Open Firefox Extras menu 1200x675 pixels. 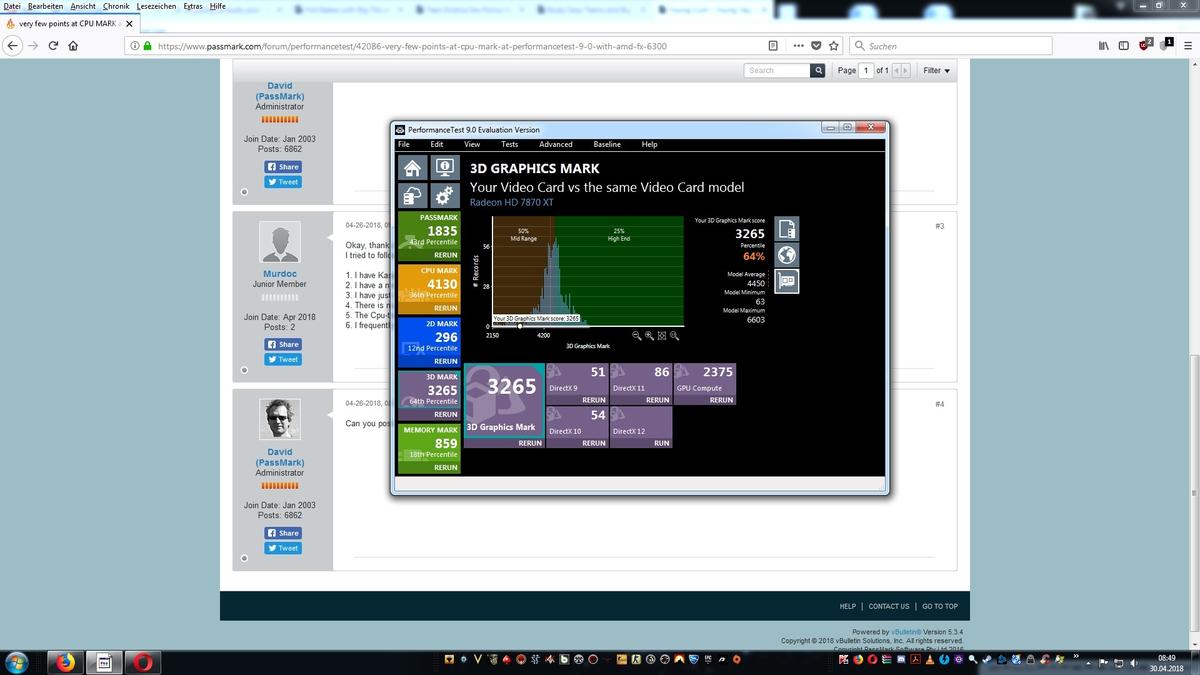coord(194,6)
